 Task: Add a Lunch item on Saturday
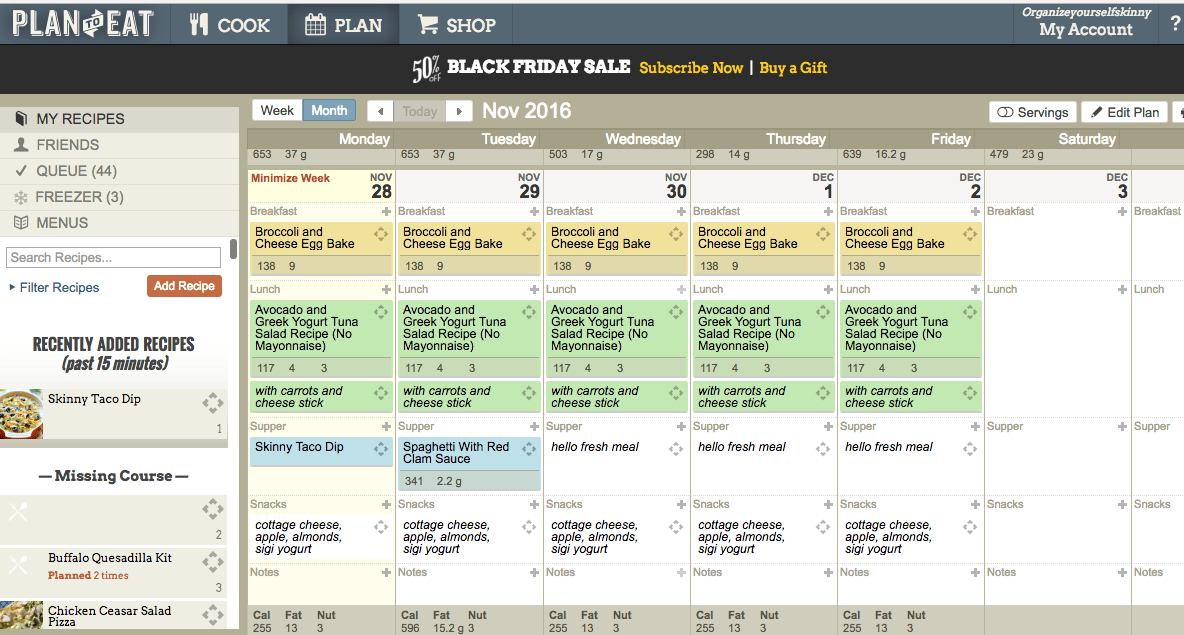[x=1122, y=290]
